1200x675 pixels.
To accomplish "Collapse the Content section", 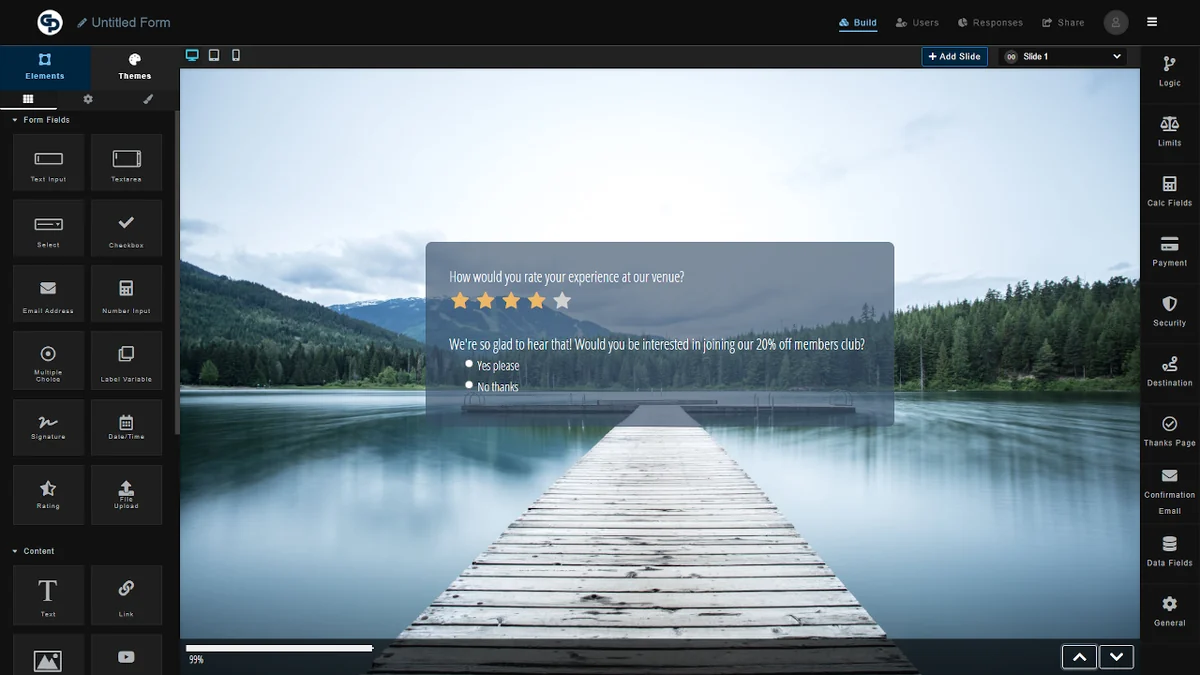I will click(x=15, y=551).
